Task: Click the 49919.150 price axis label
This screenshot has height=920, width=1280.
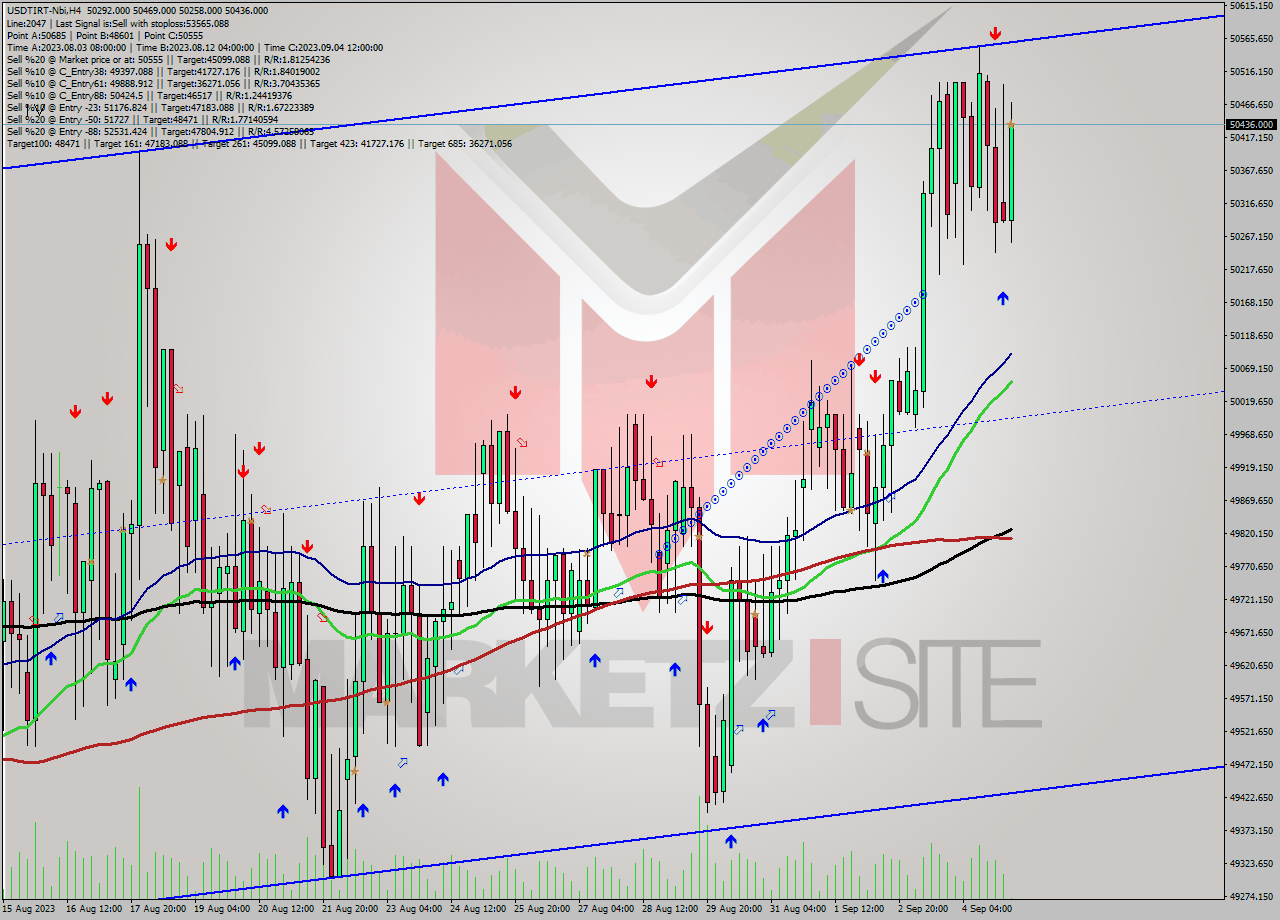Action: pyautogui.click(x=1252, y=468)
